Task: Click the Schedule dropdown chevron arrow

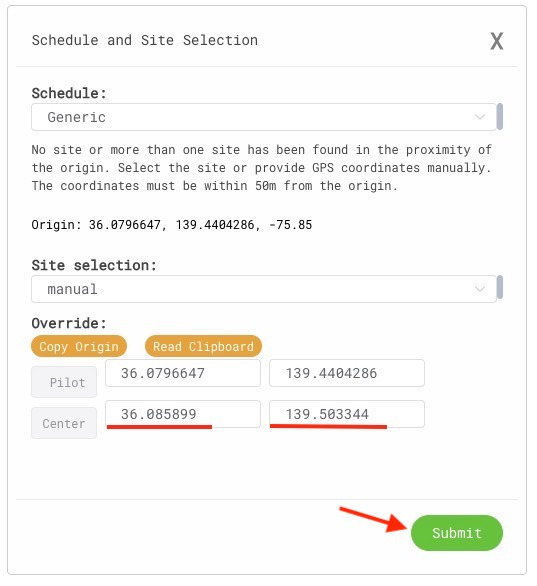Action: pyautogui.click(x=480, y=117)
